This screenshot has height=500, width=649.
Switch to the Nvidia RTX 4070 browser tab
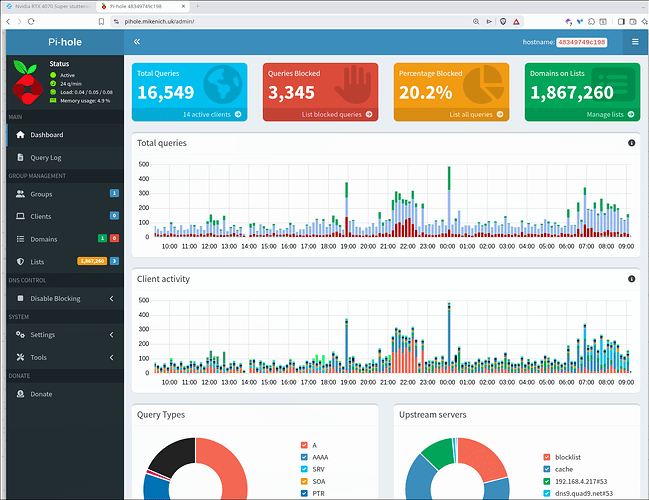49,6
